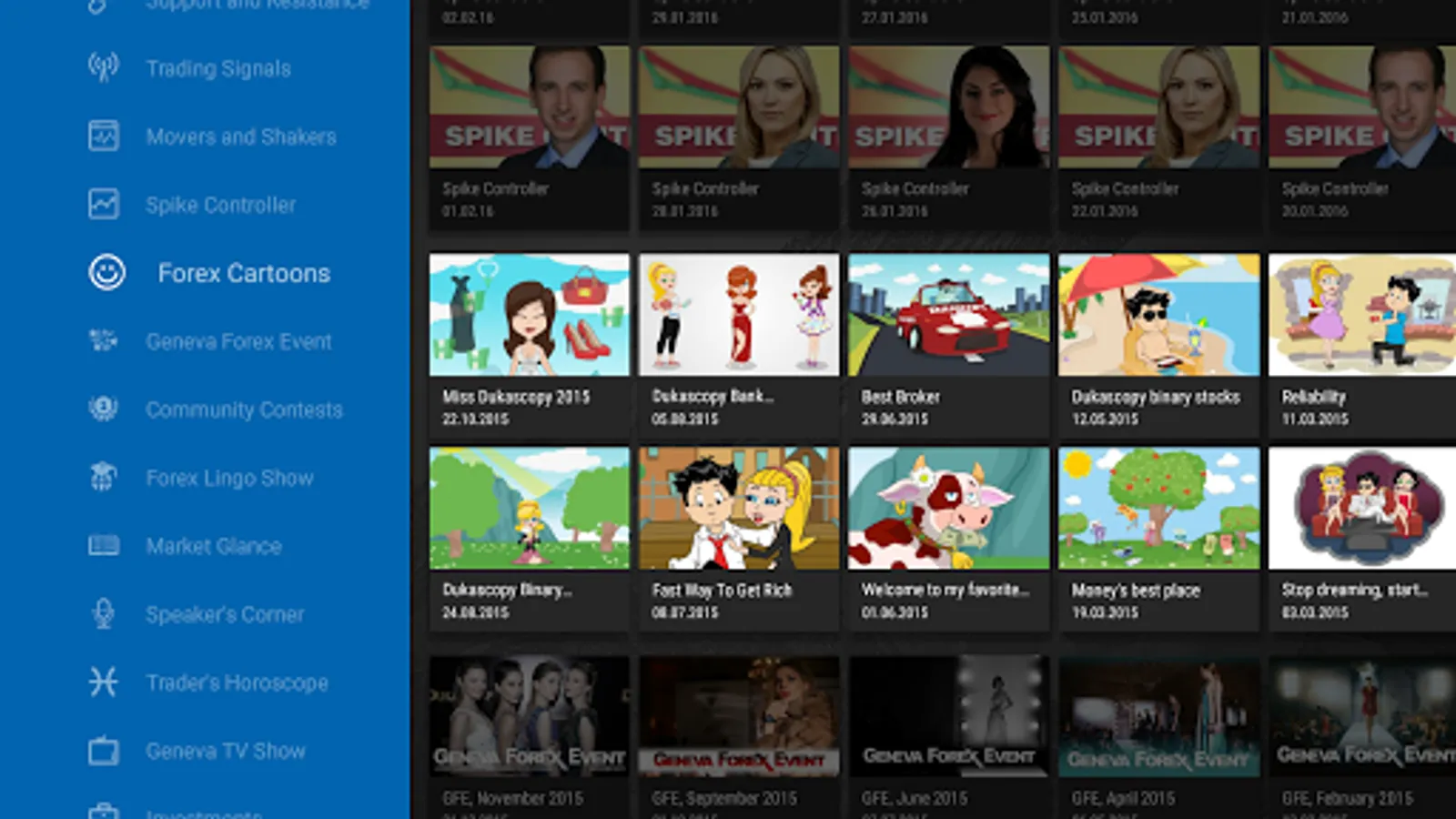Image resolution: width=1456 pixels, height=819 pixels.
Task: Click the Forex Lingo Show icon
Action: 104,477
